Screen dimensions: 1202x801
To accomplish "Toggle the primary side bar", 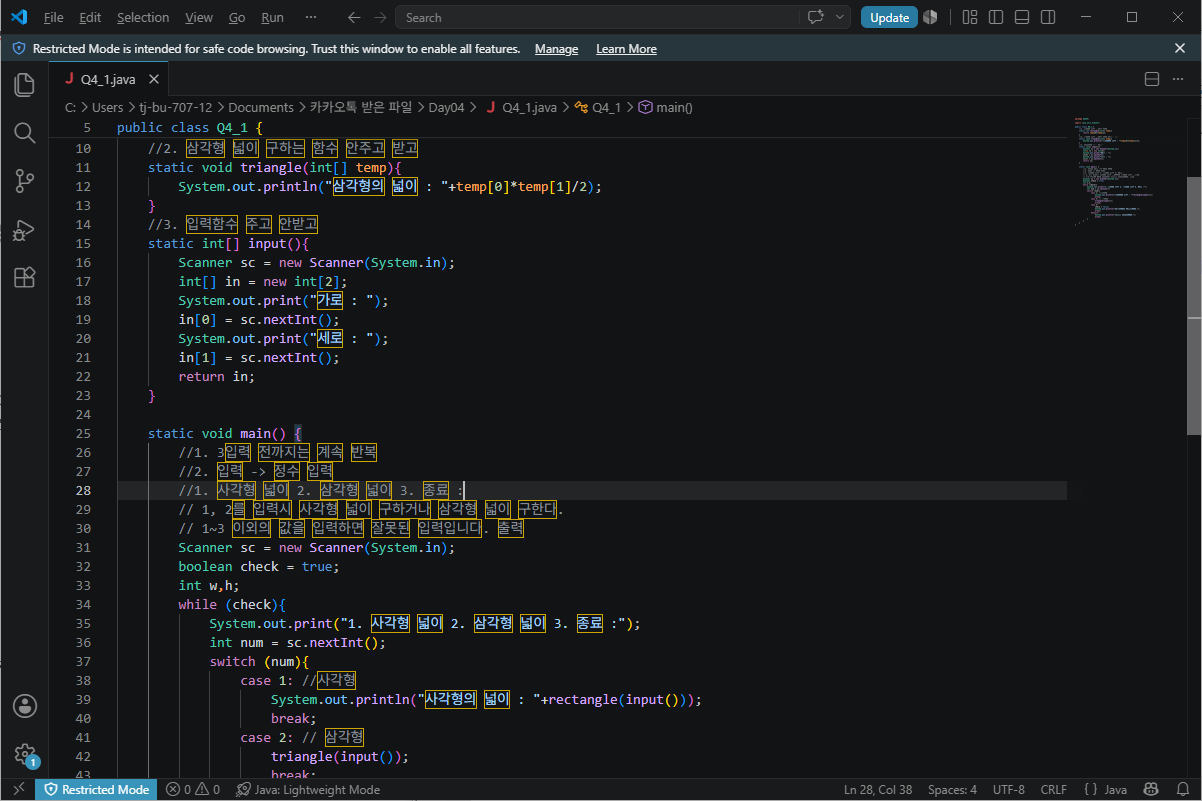I will point(996,17).
